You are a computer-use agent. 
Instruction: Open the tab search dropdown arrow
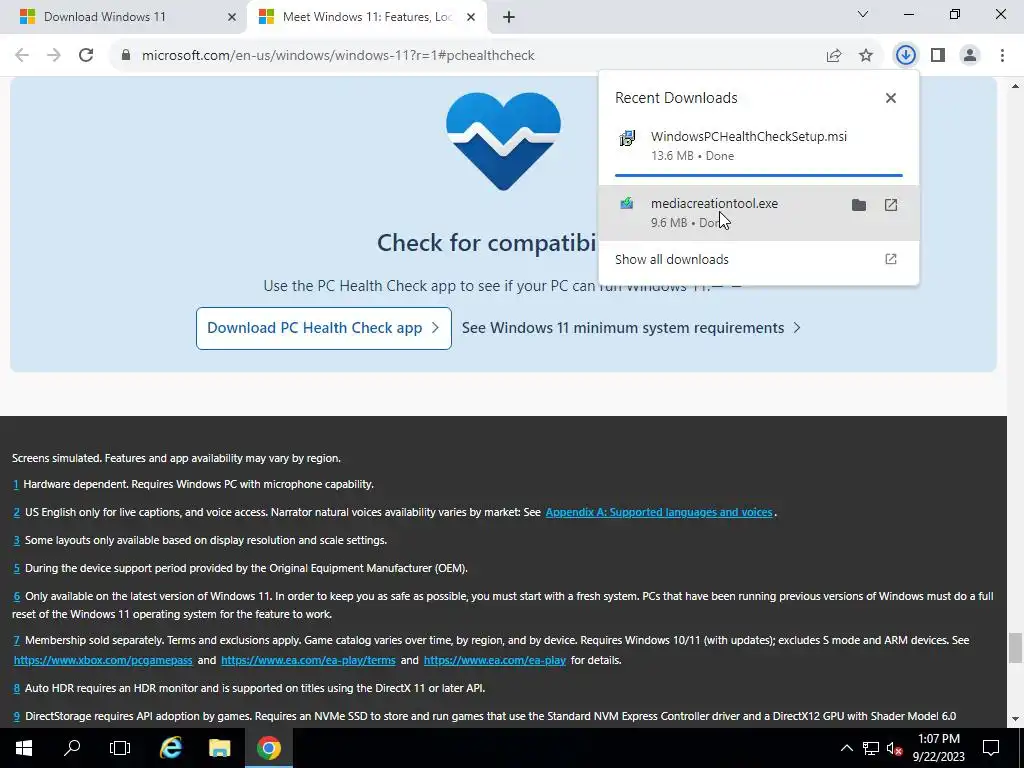tap(863, 14)
